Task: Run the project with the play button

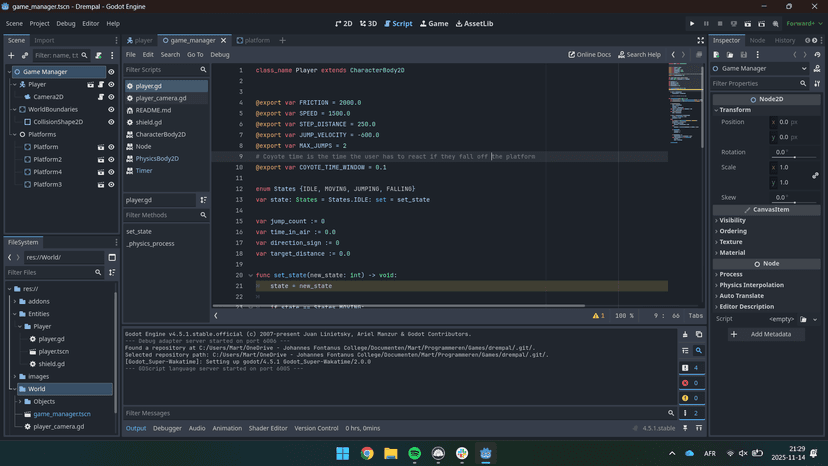Action: 692,23
